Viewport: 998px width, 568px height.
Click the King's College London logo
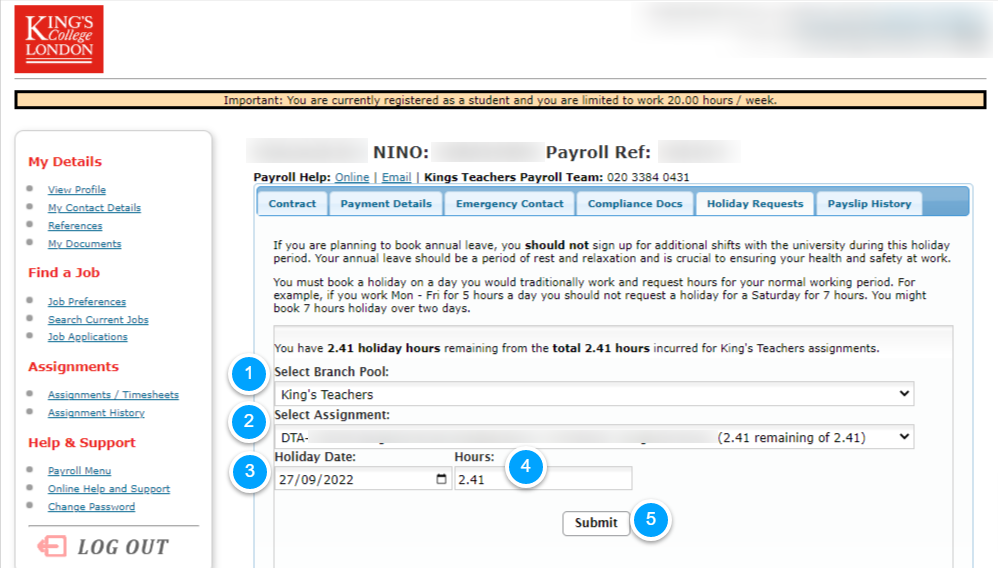pos(59,39)
